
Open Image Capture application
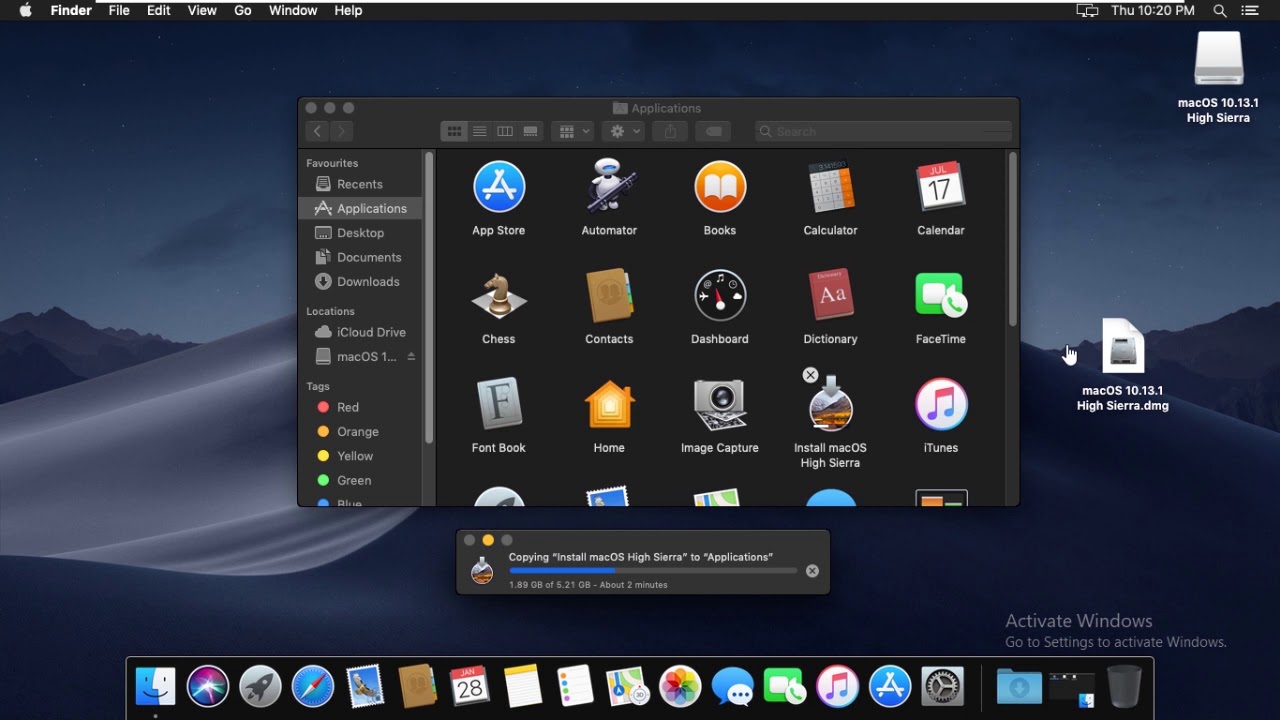(720, 404)
